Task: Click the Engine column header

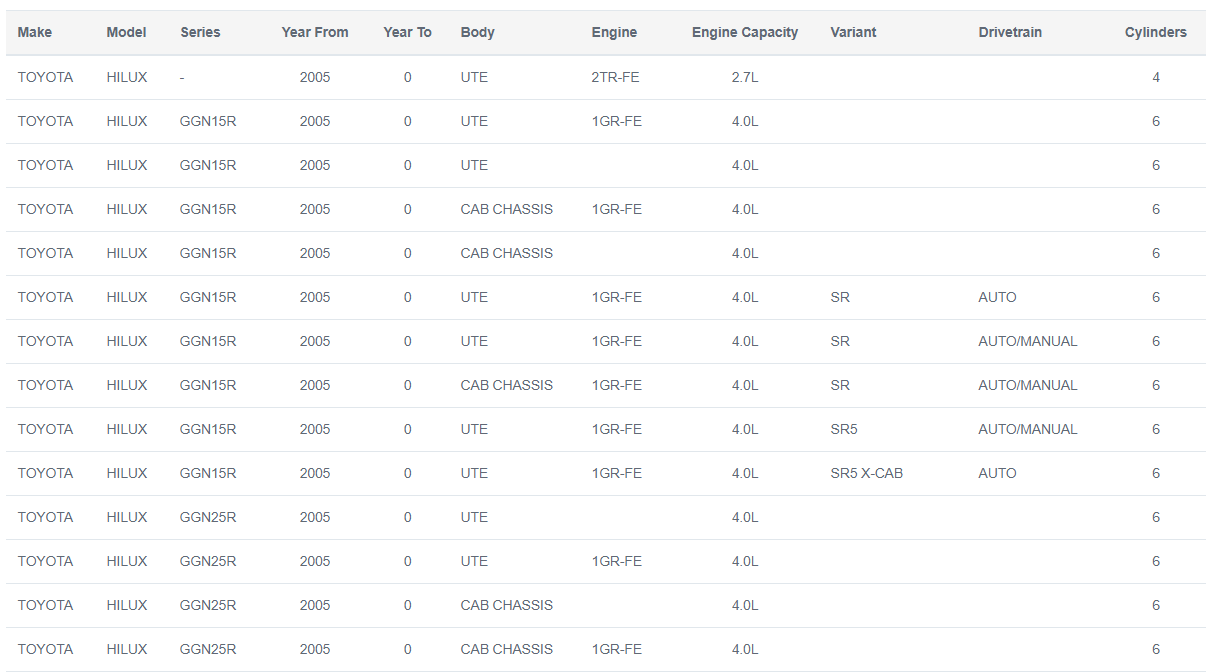Action: pos(614,32)
